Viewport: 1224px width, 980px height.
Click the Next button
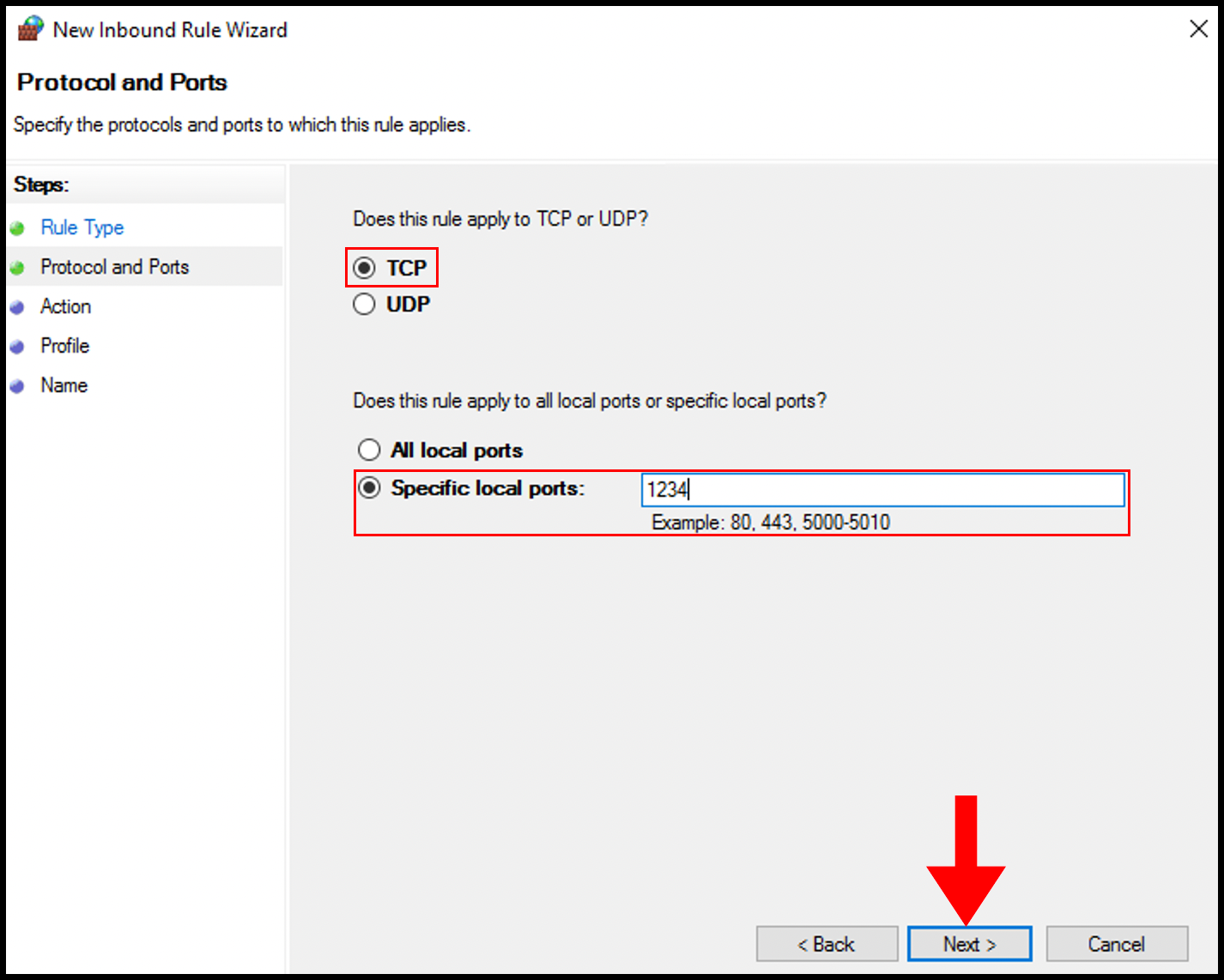click(969, 943)
